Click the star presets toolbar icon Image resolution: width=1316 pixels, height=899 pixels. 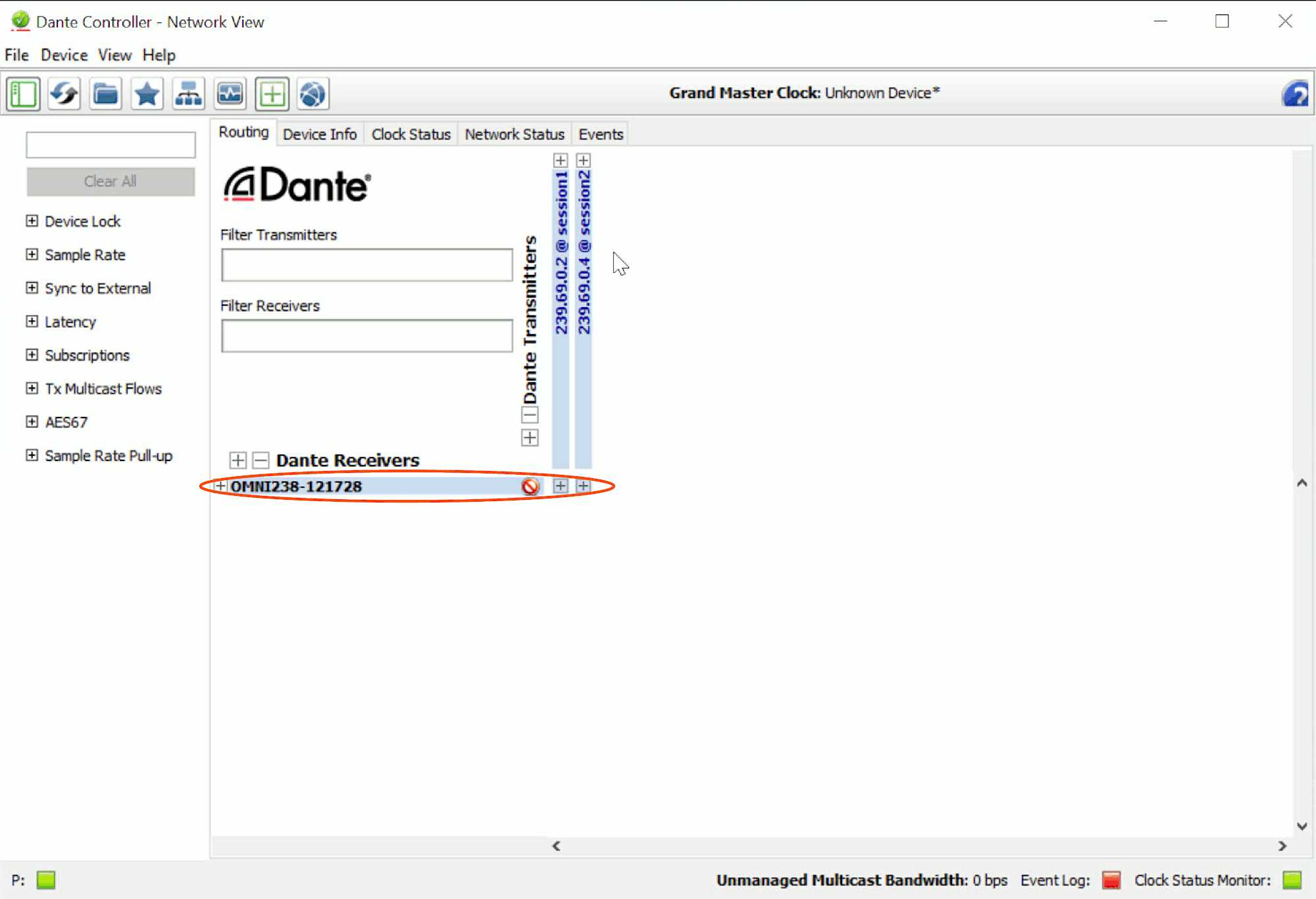click(147, 94)
